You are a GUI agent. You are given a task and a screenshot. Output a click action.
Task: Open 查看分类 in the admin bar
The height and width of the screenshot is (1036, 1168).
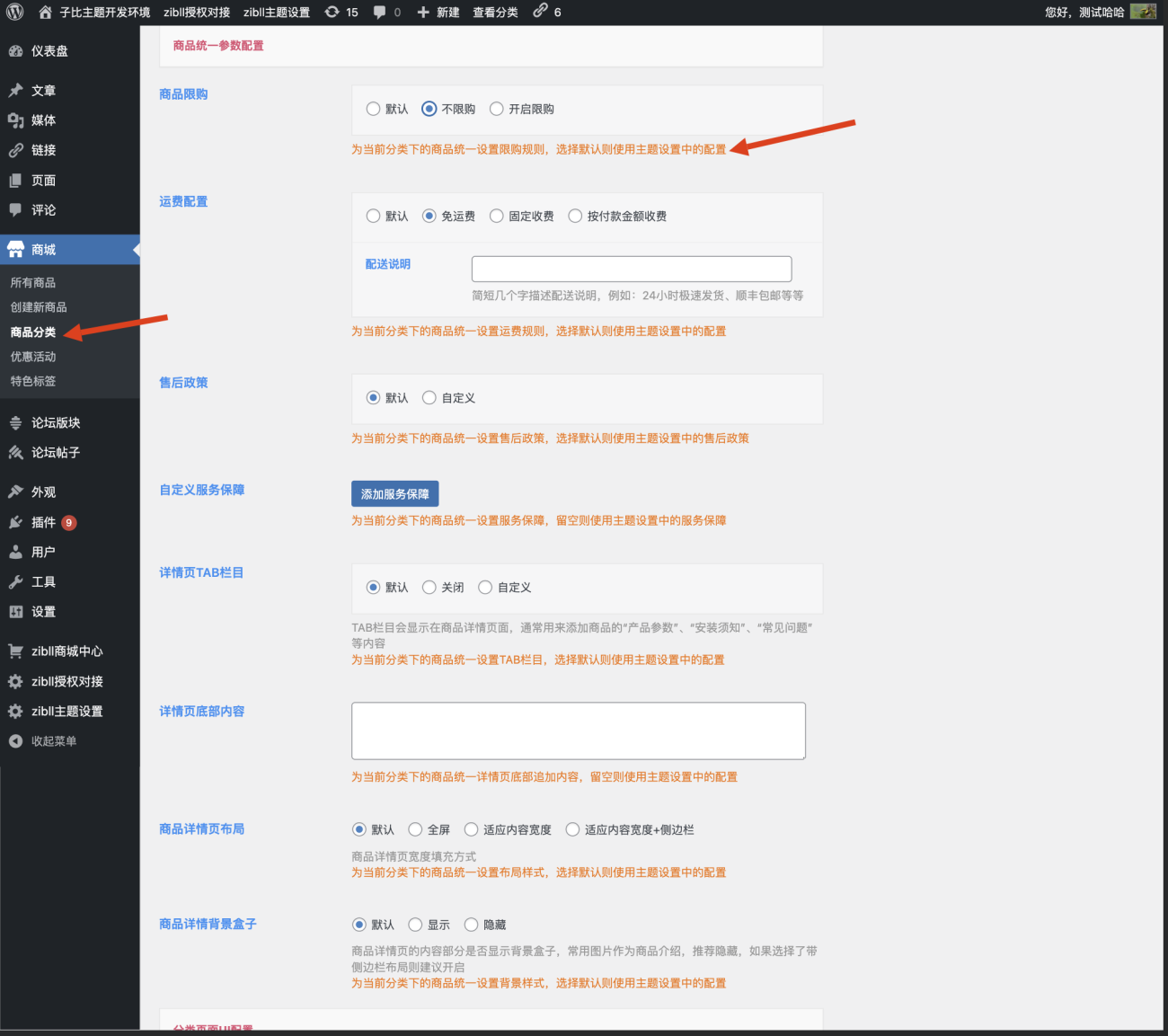(496, 13)
